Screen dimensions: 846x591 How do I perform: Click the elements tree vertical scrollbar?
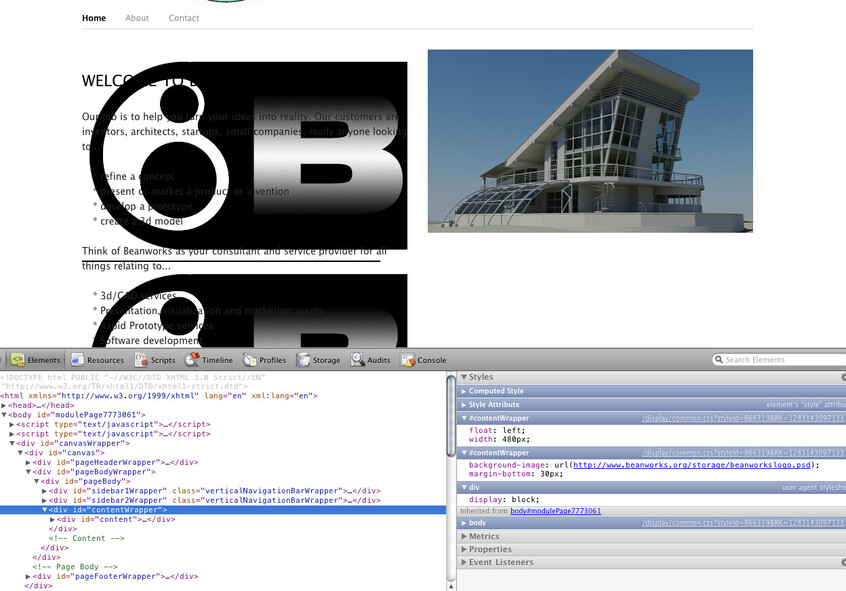pyautogui.click(x=451, y=416)
